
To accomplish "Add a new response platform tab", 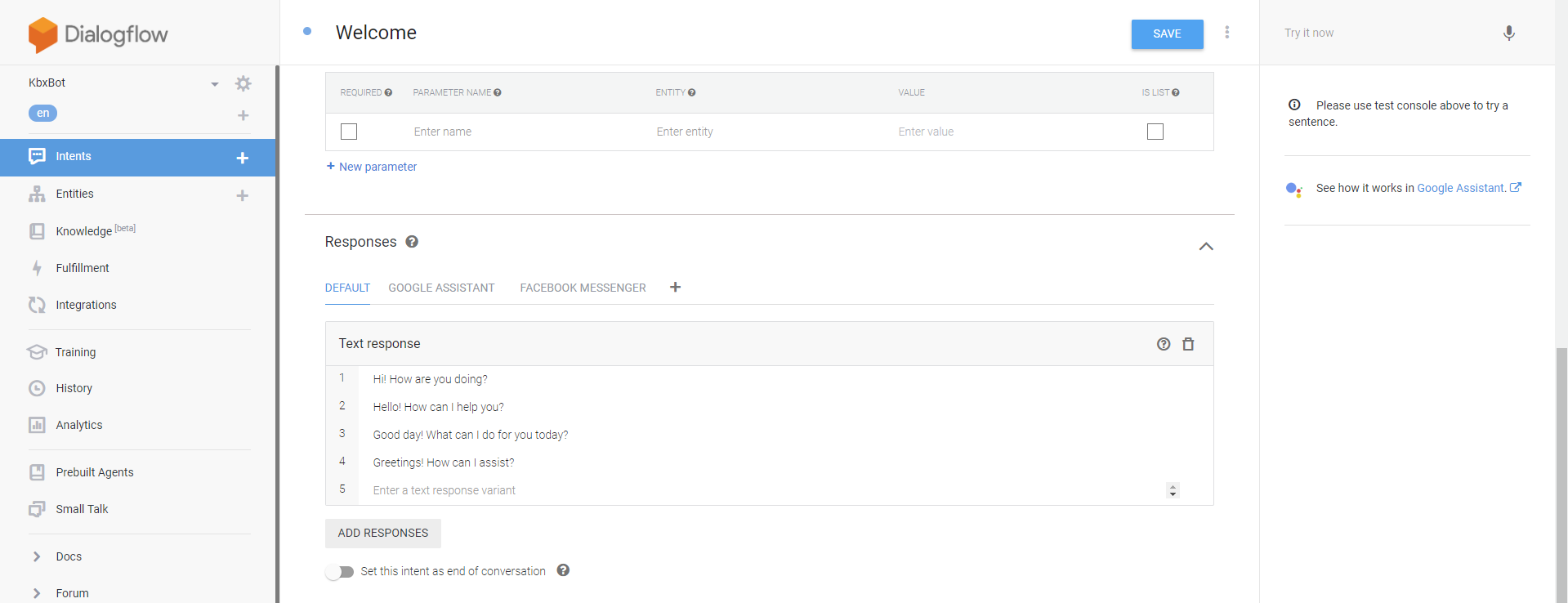I will pos(675,287).
